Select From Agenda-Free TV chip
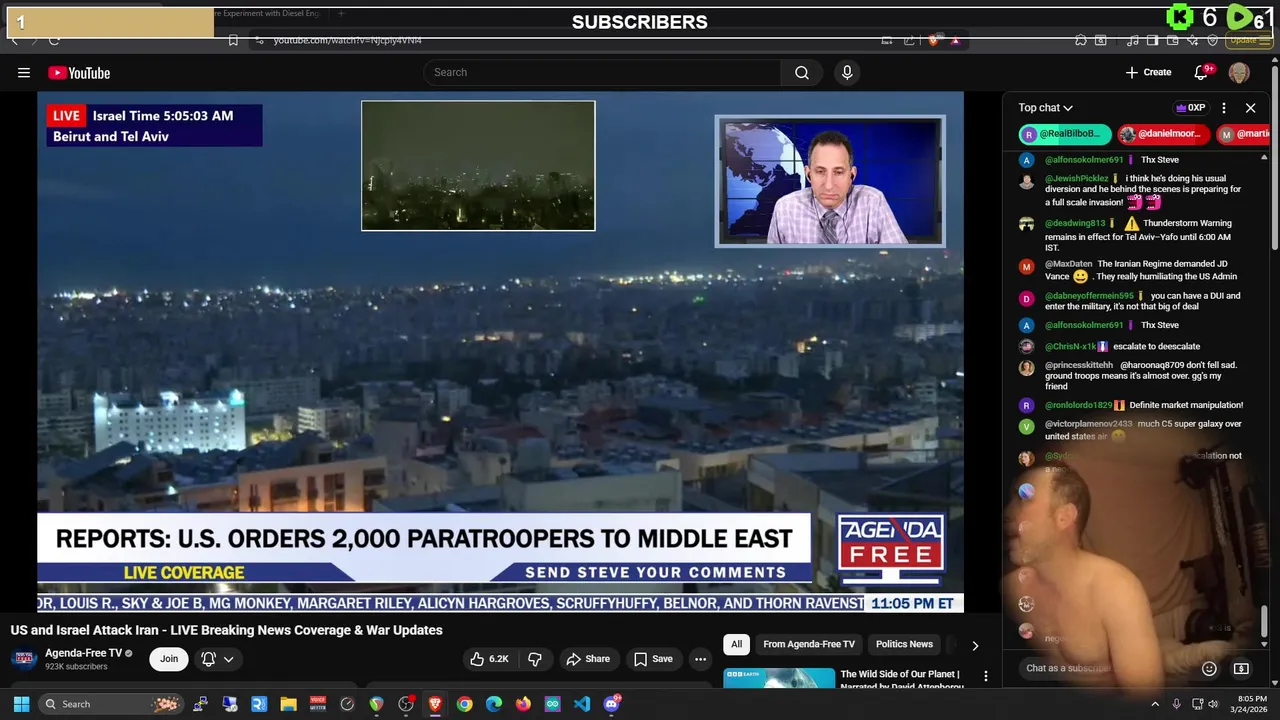Image resolution: width=1280 pixels, height=720 pixels. [x=809, y=645]
